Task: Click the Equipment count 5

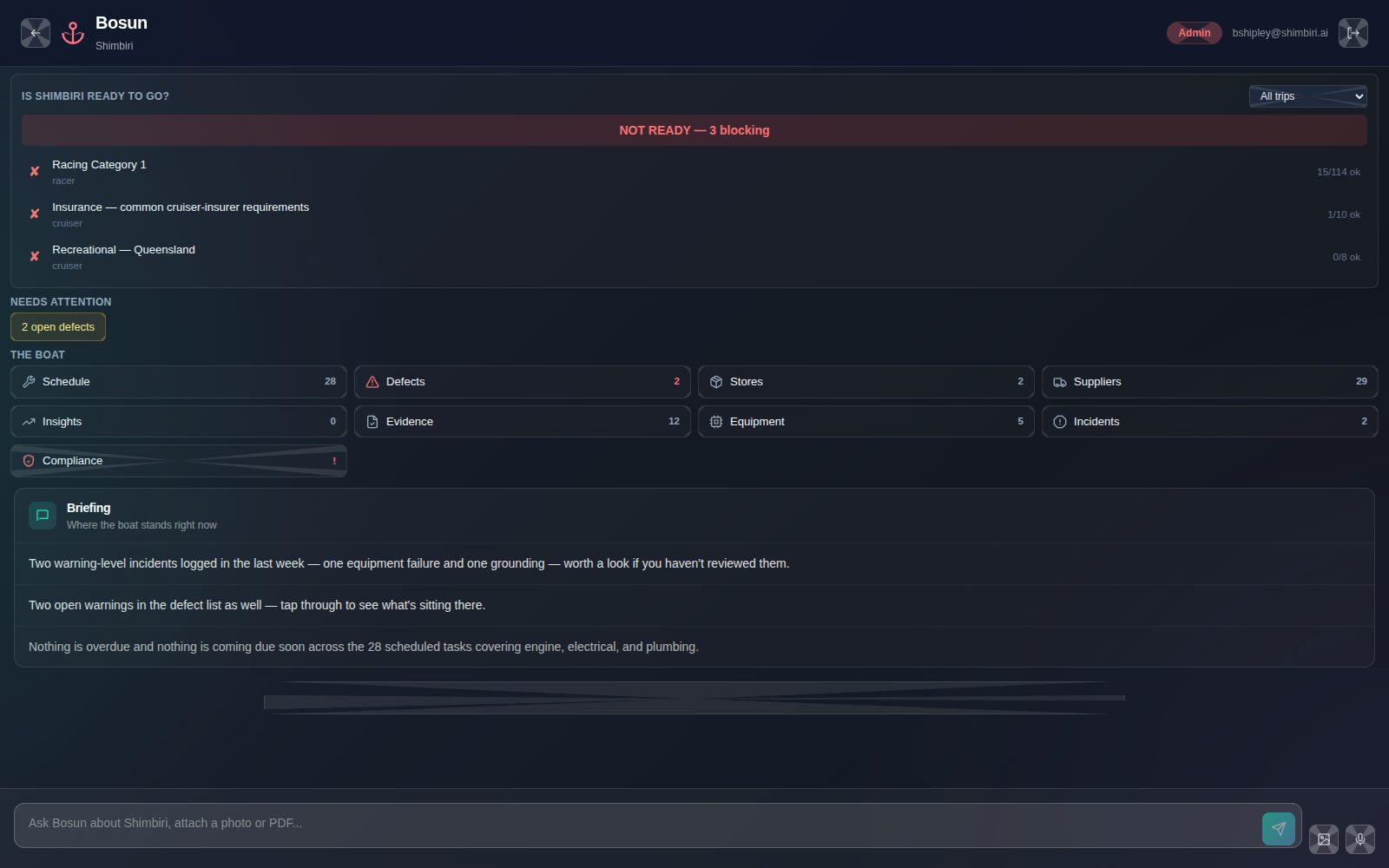Action: coord(1021,421)
